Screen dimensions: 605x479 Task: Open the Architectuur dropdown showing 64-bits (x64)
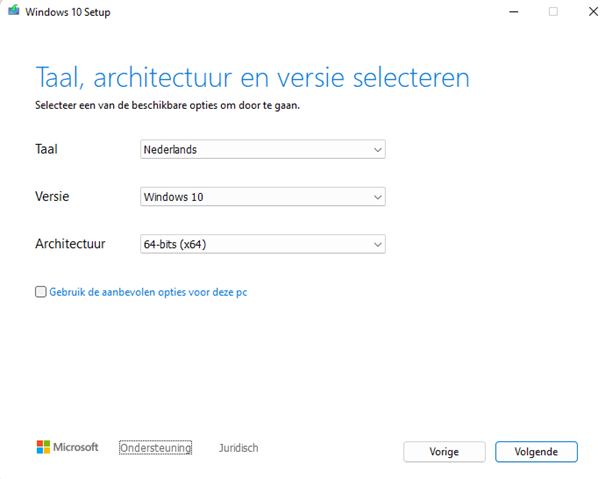pos(263,244)
